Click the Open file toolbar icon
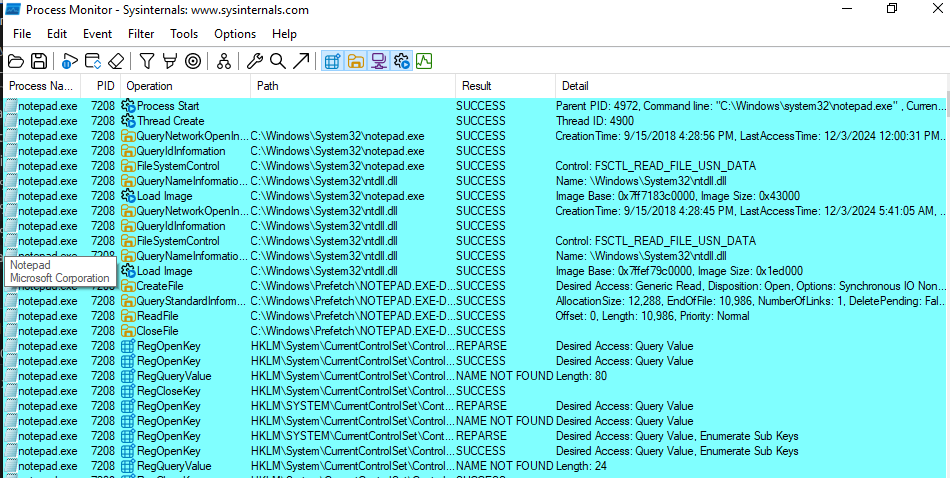The width and height of the screenshot is (950, 478). coord(16,61)
